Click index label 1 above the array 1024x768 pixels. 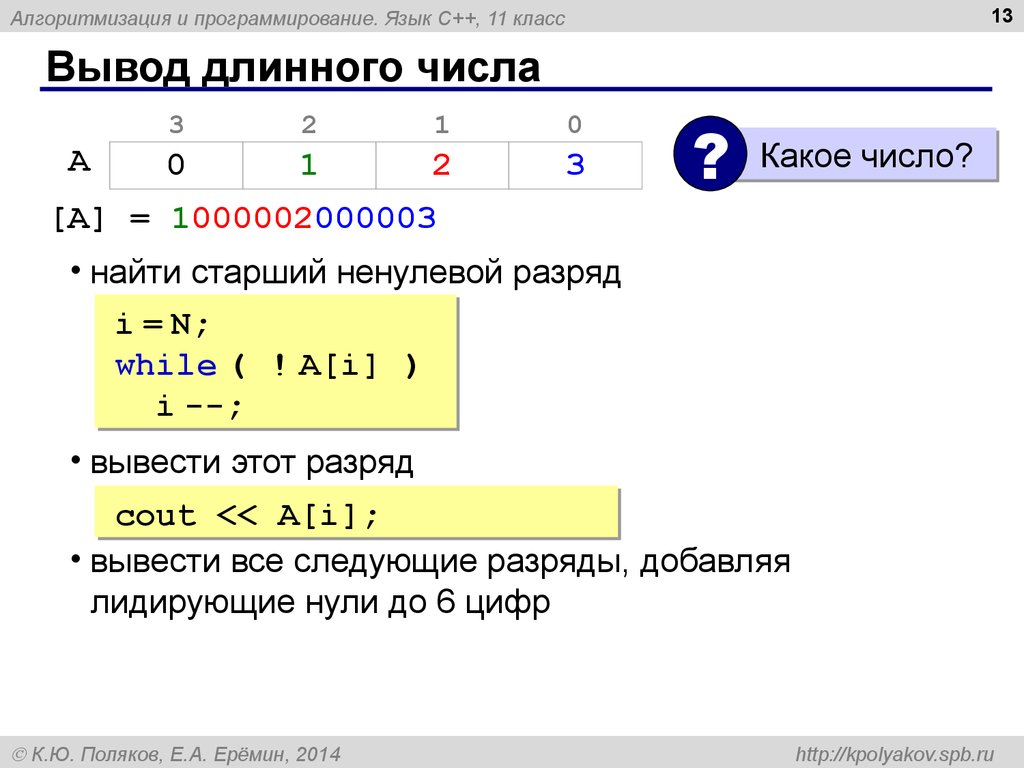(442, 124)
